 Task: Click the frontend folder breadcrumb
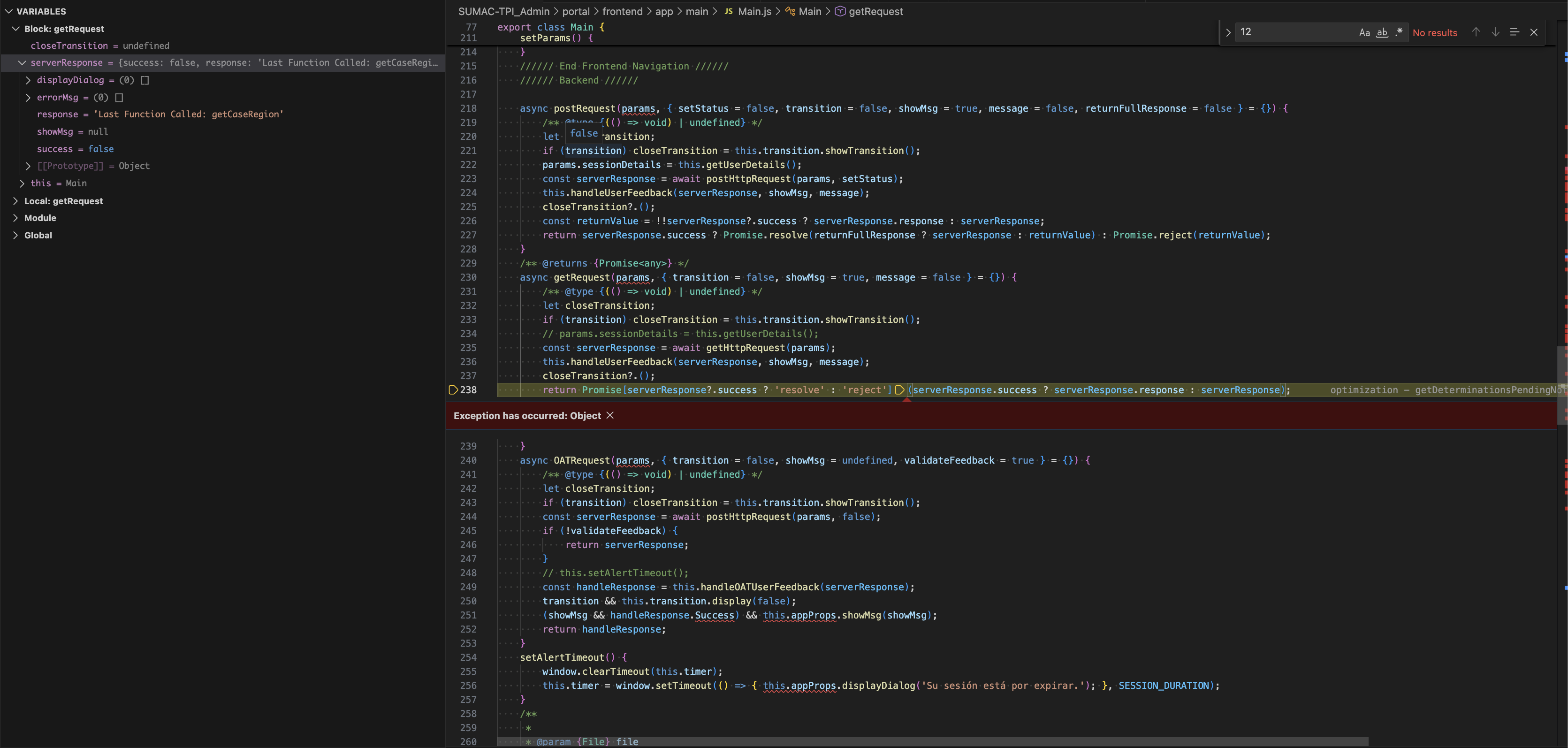click(x=622, y=12)
